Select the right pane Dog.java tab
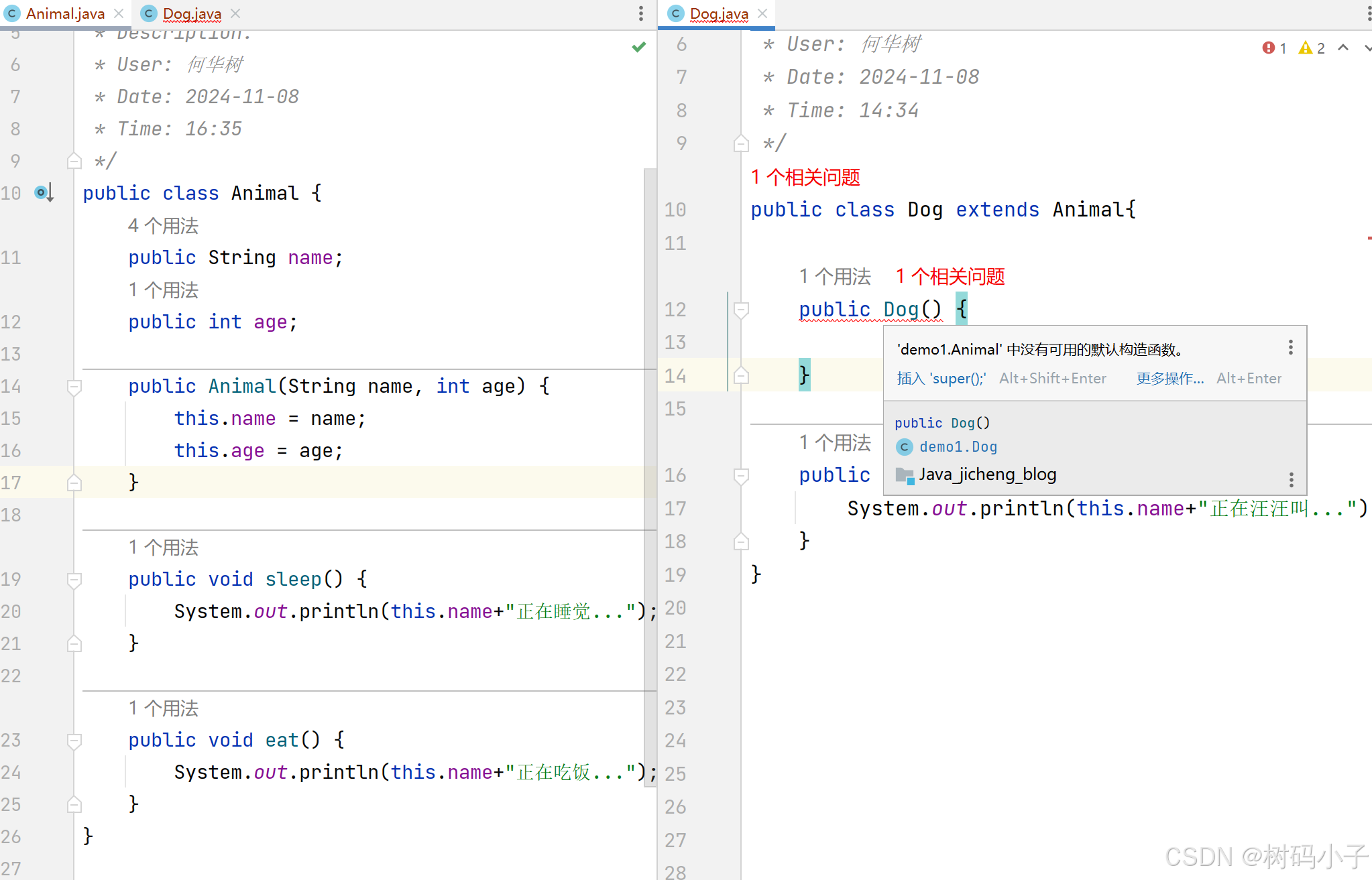1372x880 pixels. (x=718, y=13)
